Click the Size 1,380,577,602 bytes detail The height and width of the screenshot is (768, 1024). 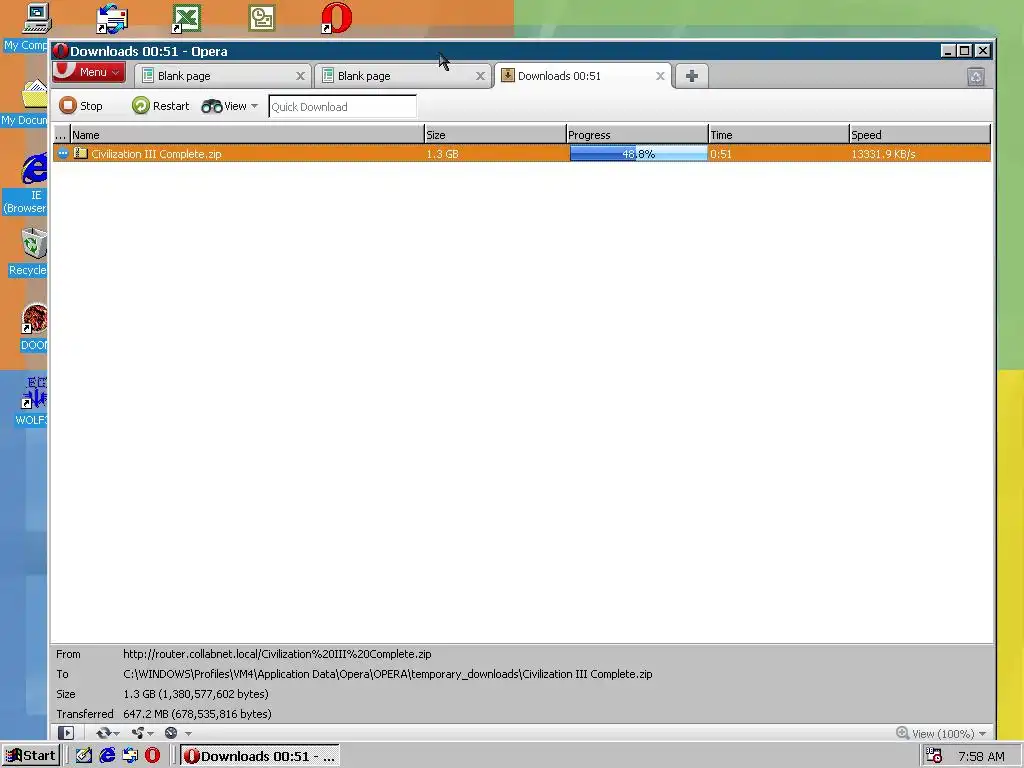pos(195,694)
